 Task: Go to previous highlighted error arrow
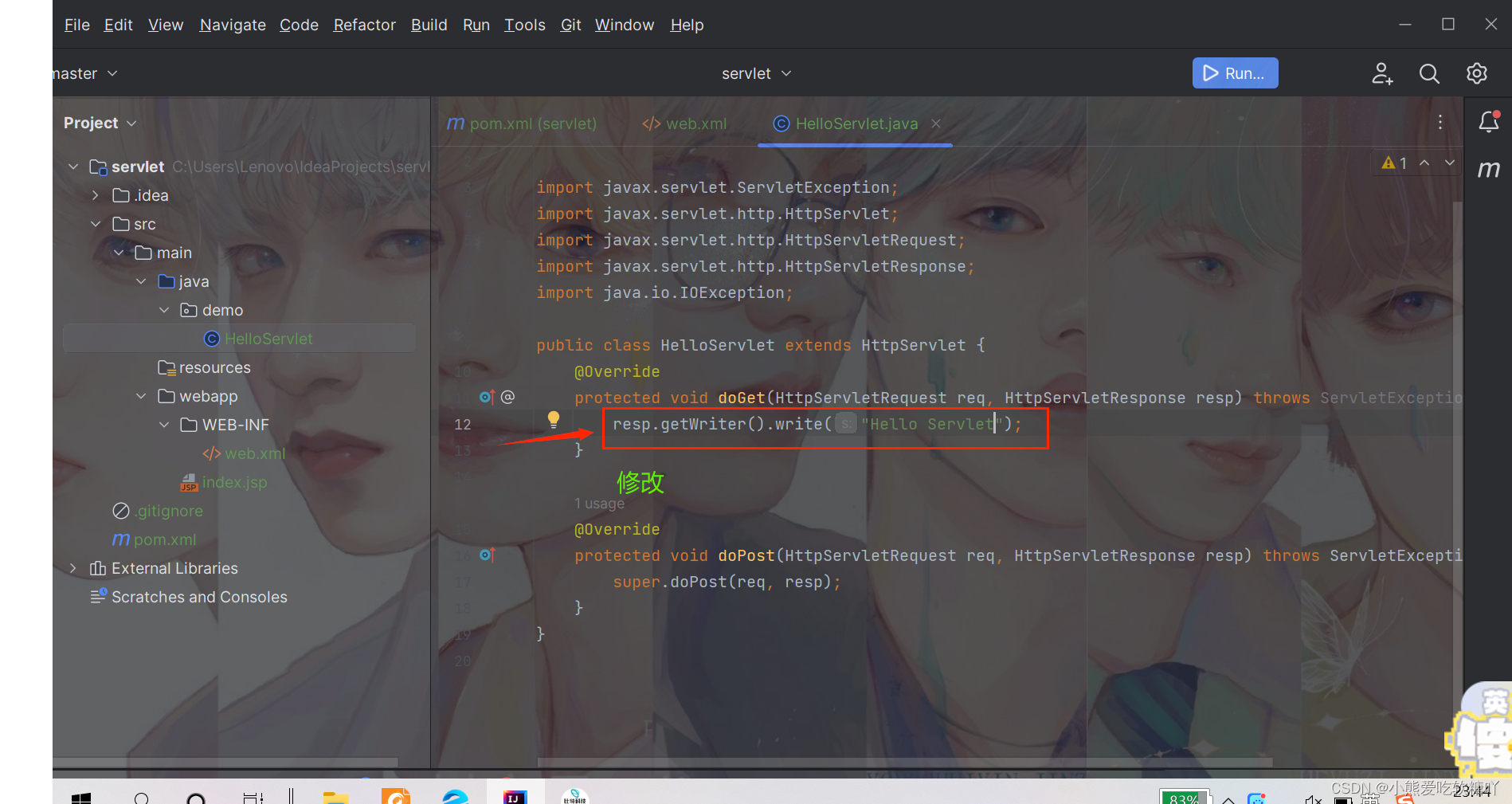pyautogui.click(x=1424, y=163)
